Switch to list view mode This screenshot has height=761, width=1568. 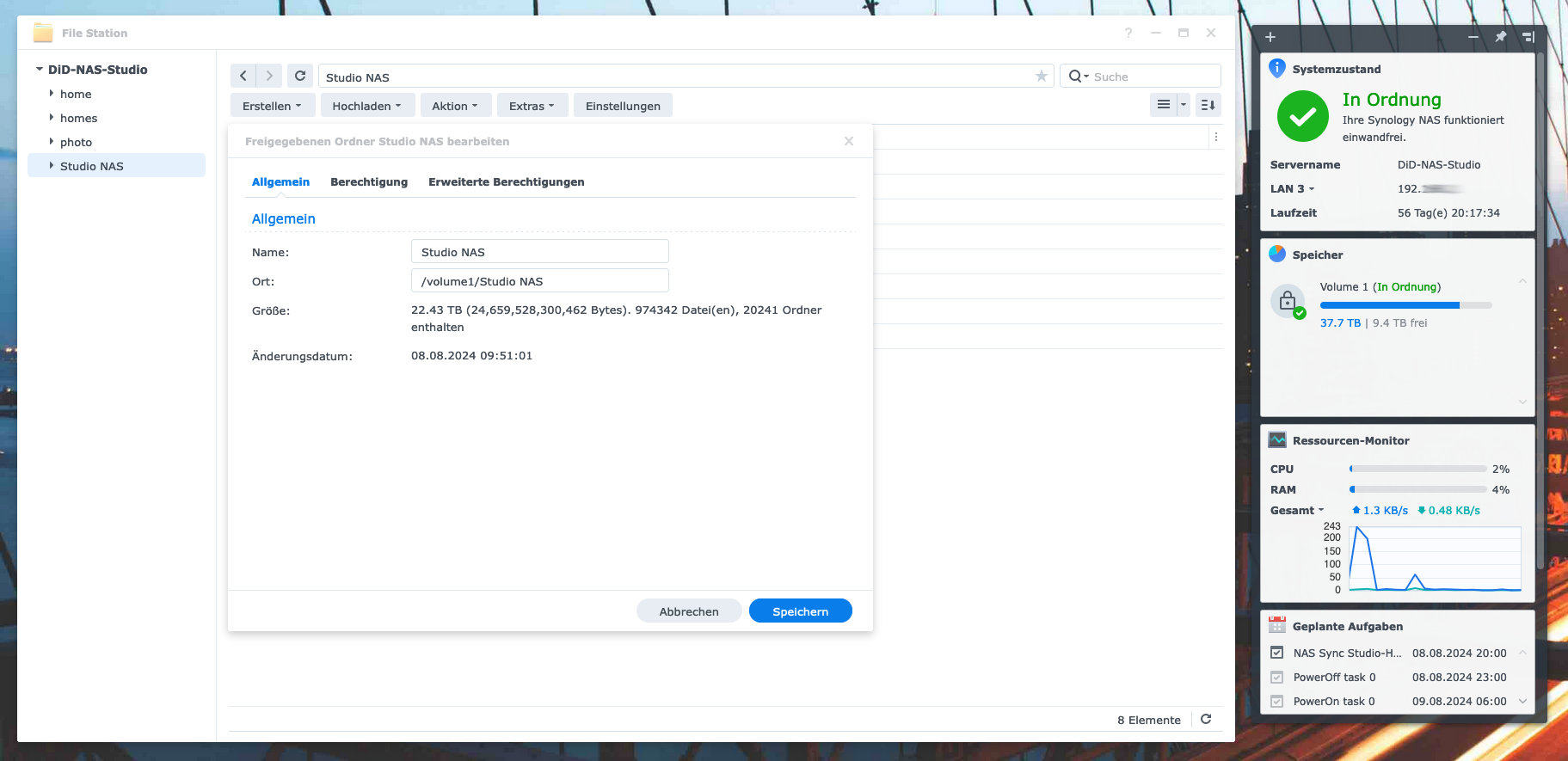click(x=1164, y=105)
